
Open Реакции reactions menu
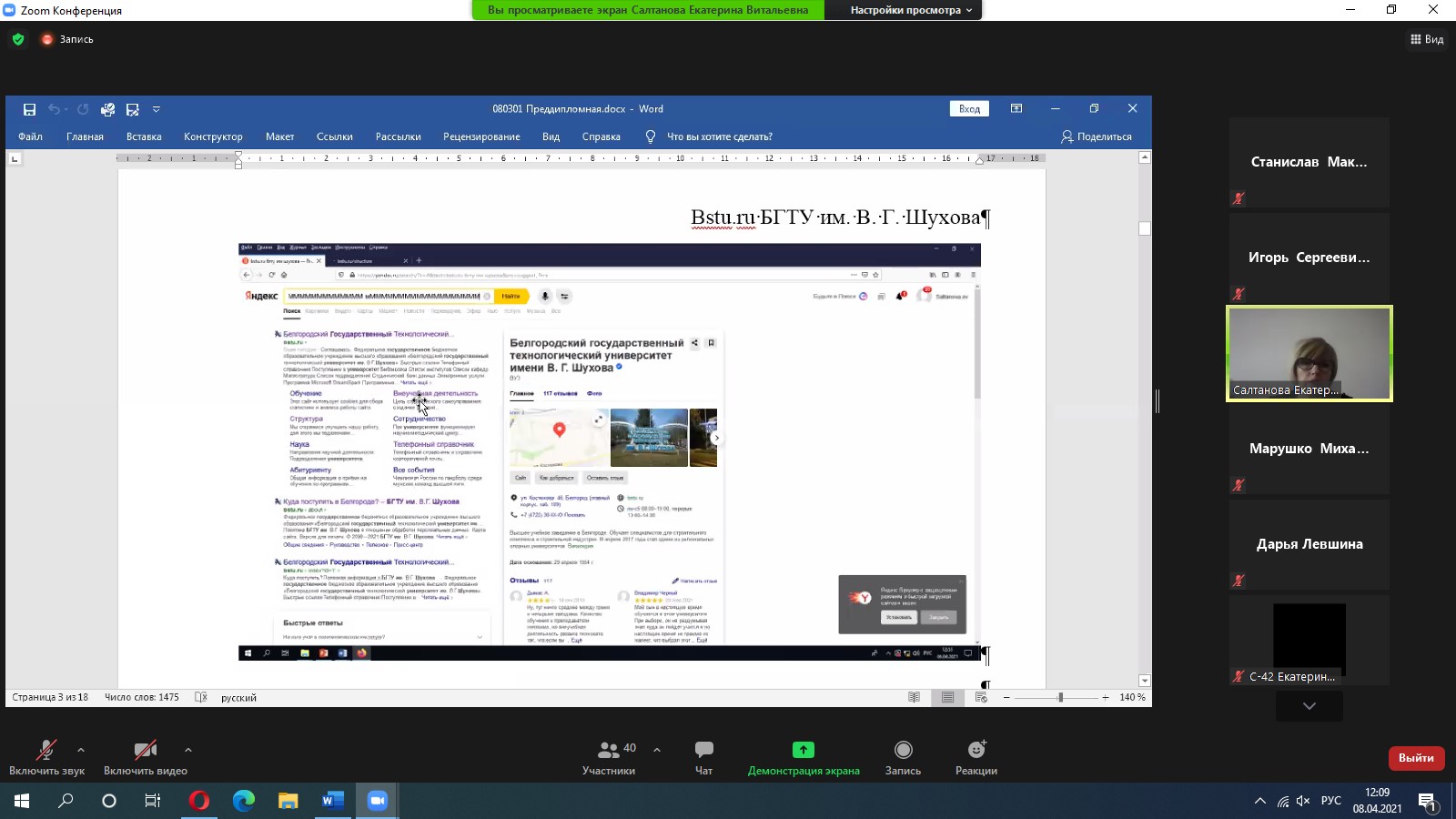(x=976, y=757)
